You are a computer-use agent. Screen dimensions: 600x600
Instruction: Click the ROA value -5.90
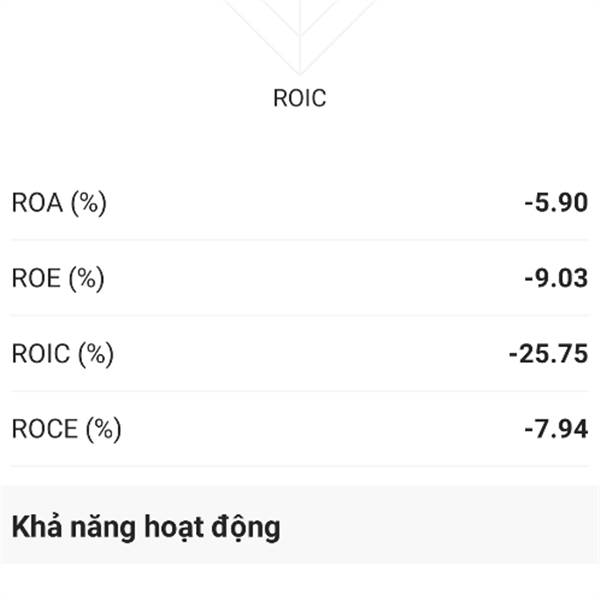pyautogui.click(x=556, y=202)
